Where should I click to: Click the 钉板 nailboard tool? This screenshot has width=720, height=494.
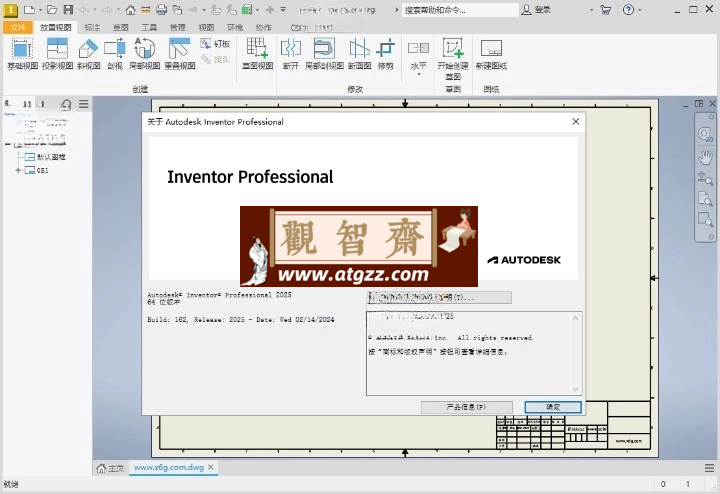(215, 44)
